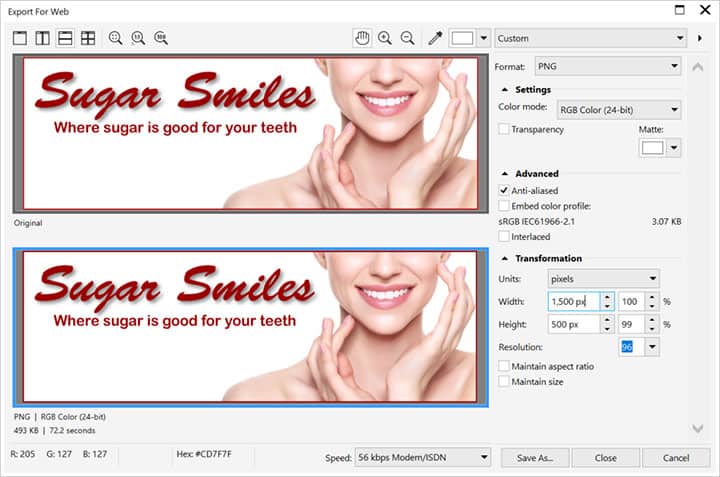Open the Format PNG dropdown

[x=608, y=67]
